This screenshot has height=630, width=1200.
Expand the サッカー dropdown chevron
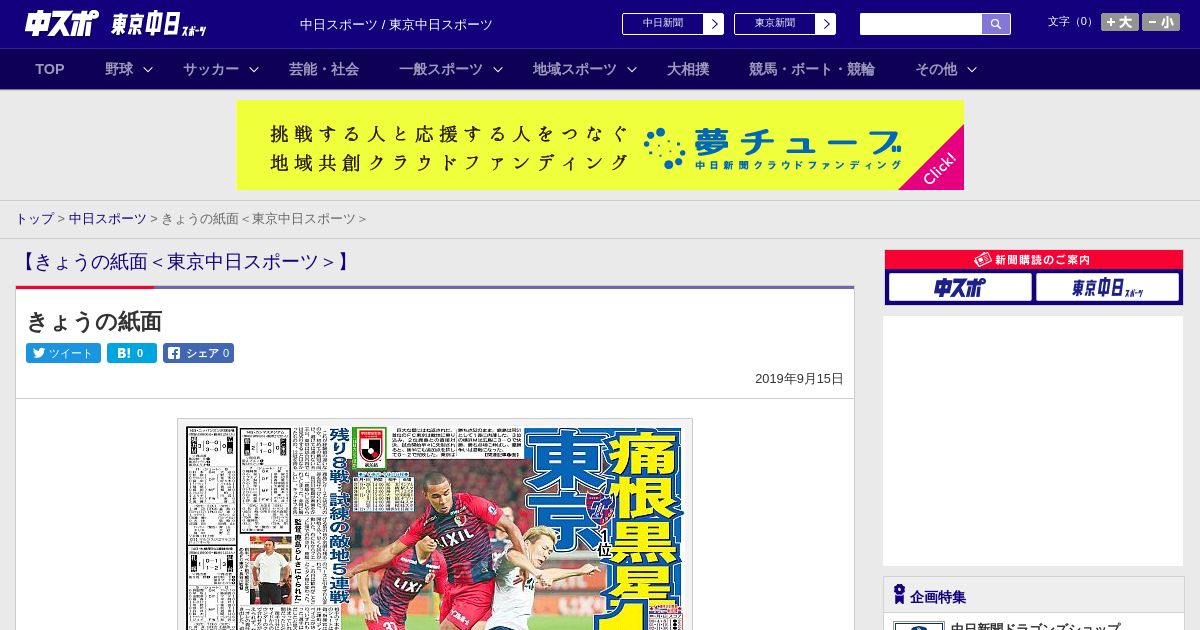[254, 69]
